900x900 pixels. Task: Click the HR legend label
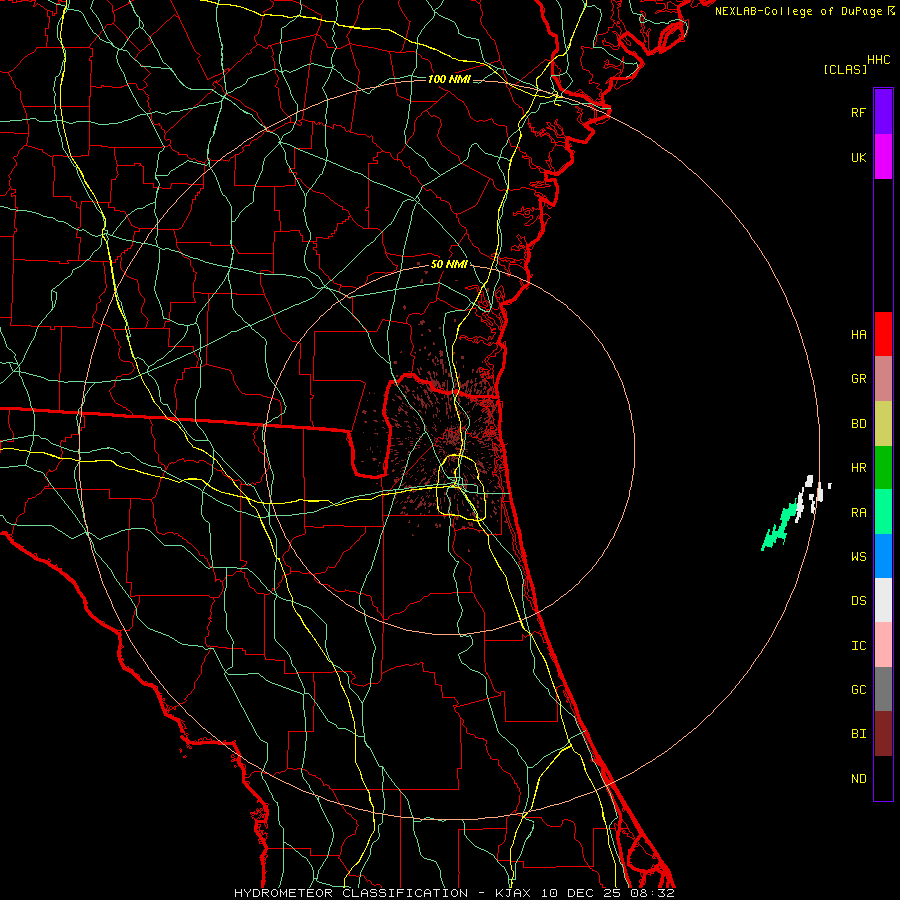pos(858,468)
